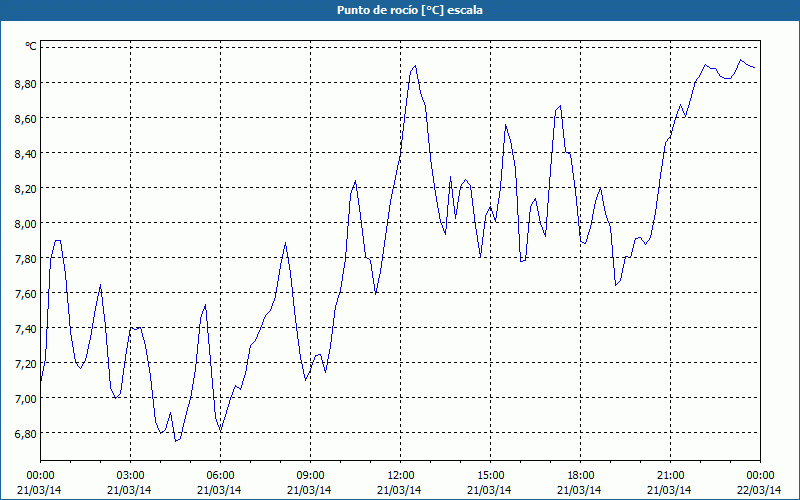Click the 8,80 y-axis label
Screen dimensions: 800x500
(x=26, y=83)
